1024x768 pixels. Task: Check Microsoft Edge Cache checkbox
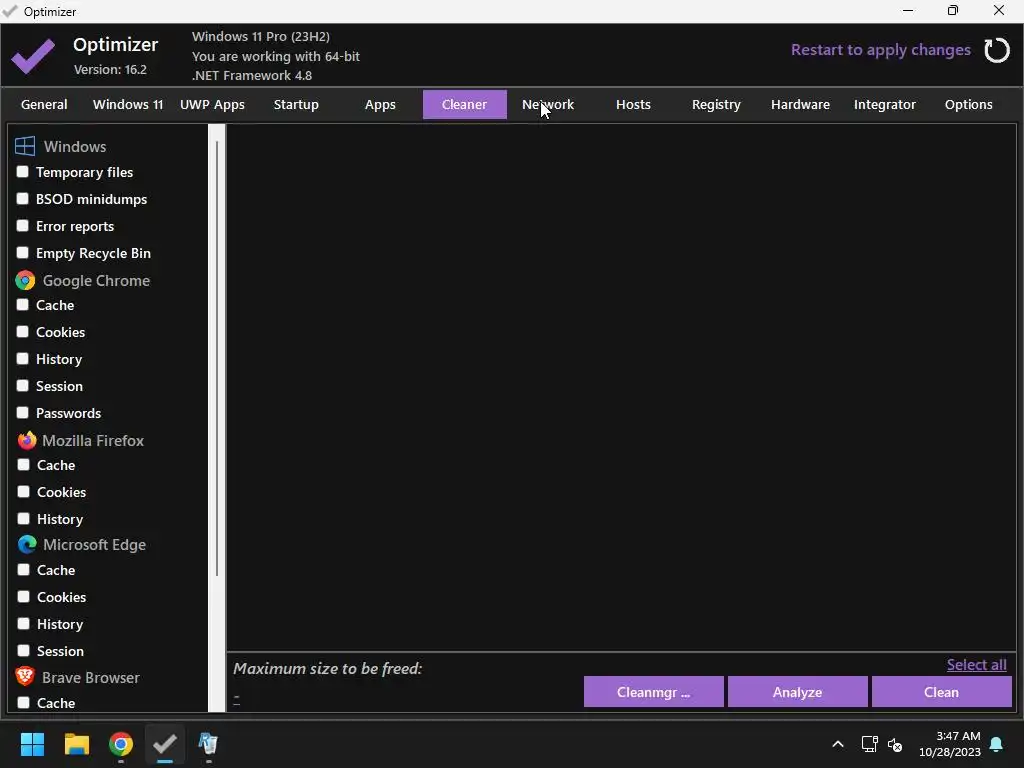[x=24, y=569]
